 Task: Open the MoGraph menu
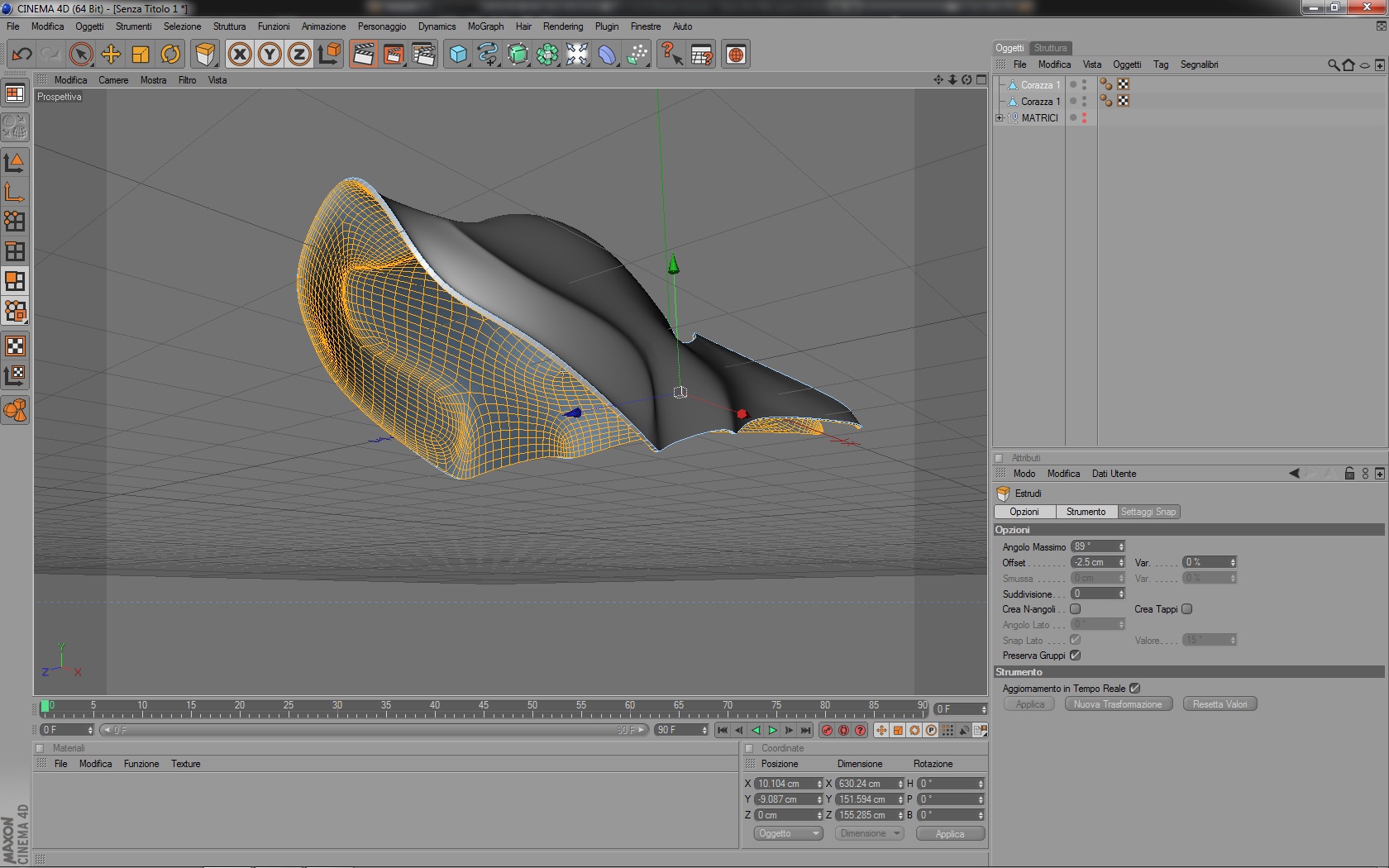click(485, 26)
